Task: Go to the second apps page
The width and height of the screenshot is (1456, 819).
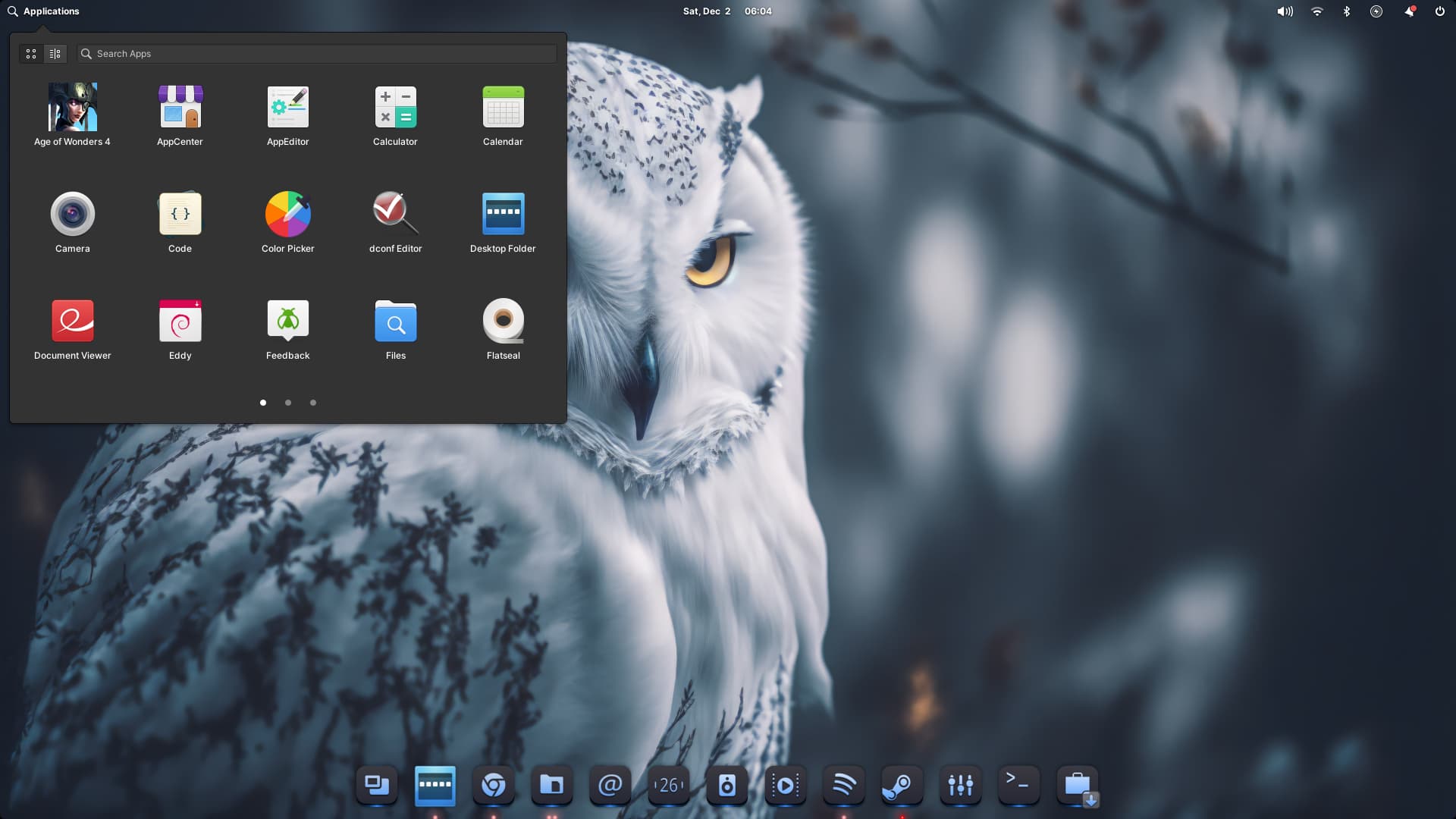Action: (x=288, y=403)
